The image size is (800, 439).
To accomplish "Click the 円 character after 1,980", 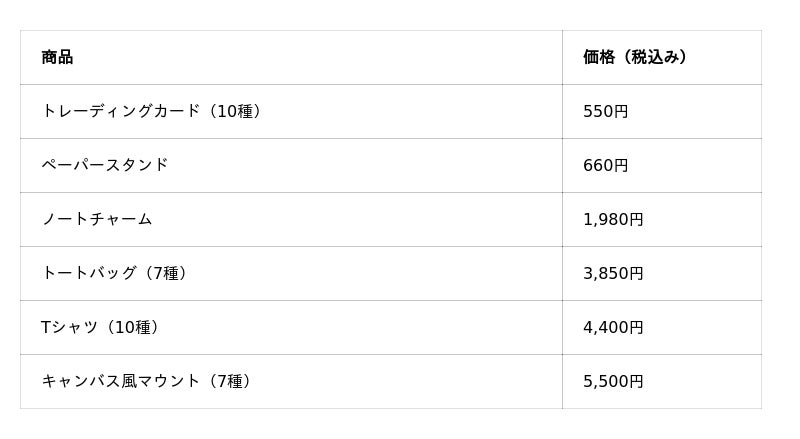I will 636,219.
